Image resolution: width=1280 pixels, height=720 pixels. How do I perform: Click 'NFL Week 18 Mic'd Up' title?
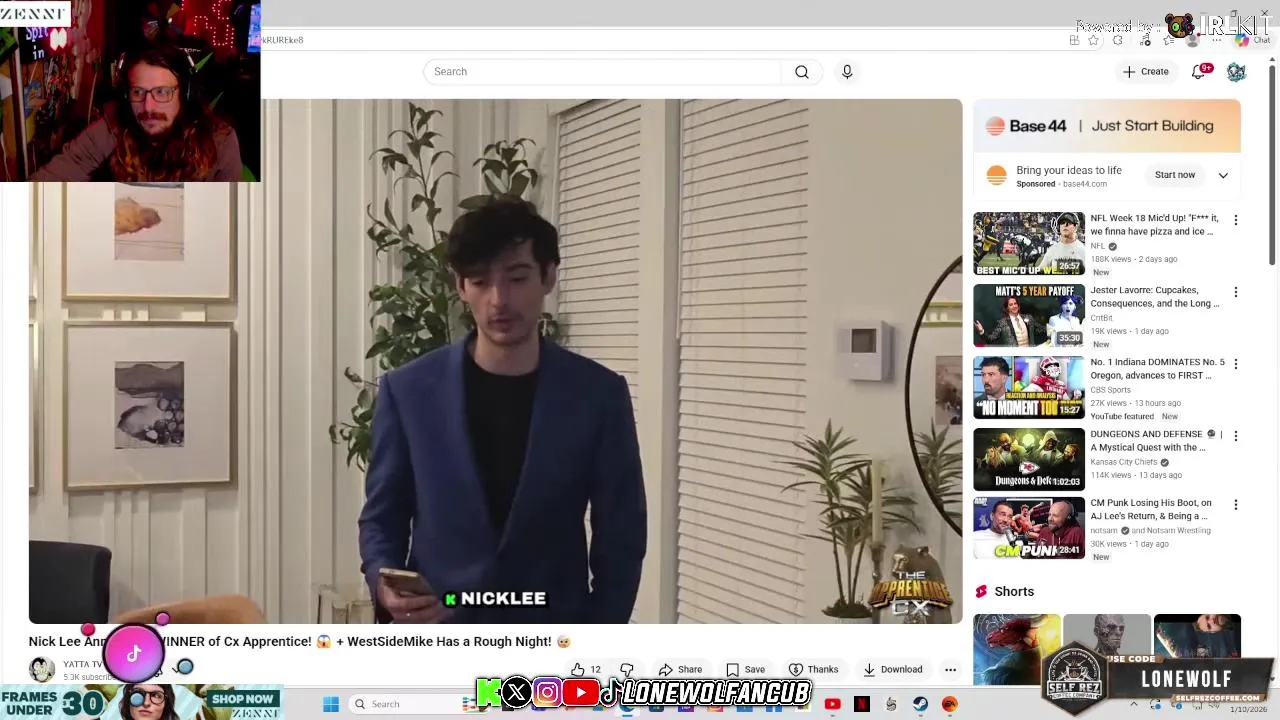(1154, 224)
